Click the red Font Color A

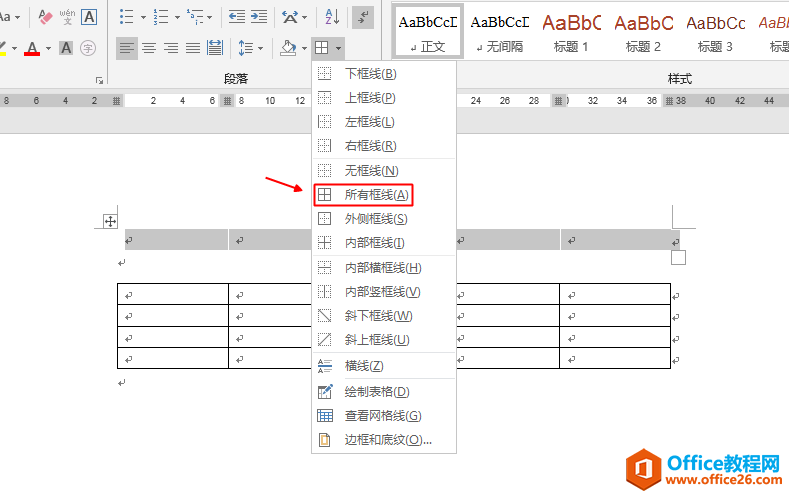[32, 48]
